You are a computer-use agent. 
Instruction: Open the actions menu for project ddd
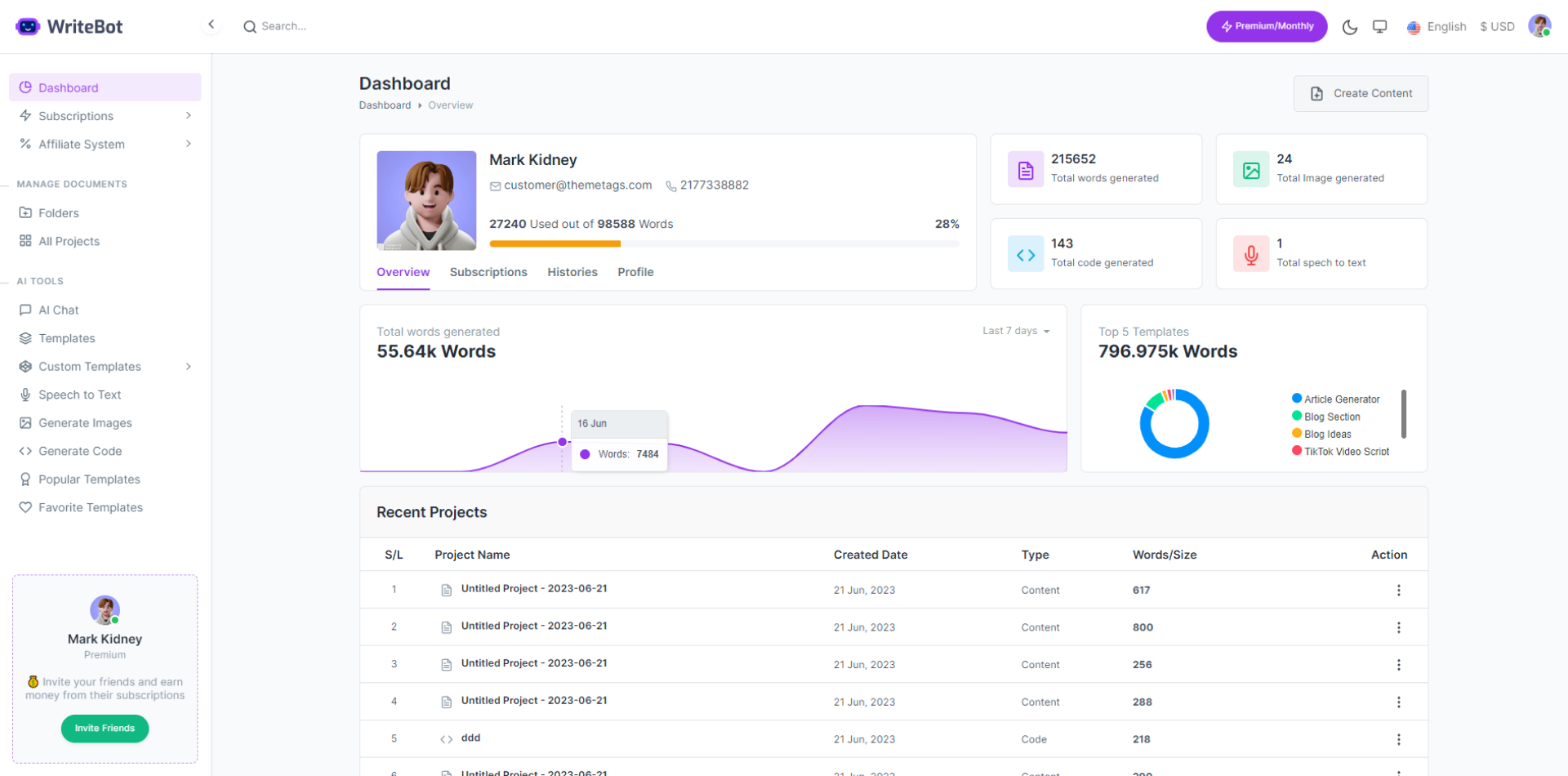pyautogui.click(x=1399, y=738)
